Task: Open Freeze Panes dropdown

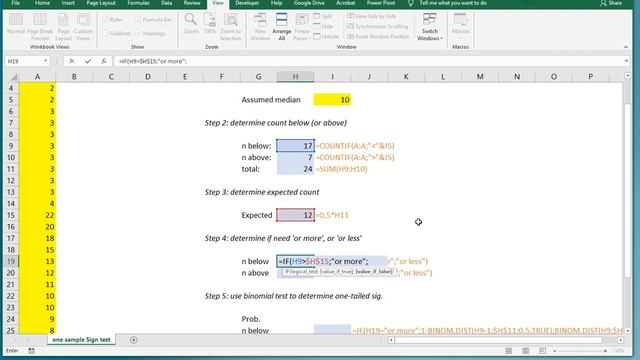Action: pyautogui.click(x=302, y=27)
